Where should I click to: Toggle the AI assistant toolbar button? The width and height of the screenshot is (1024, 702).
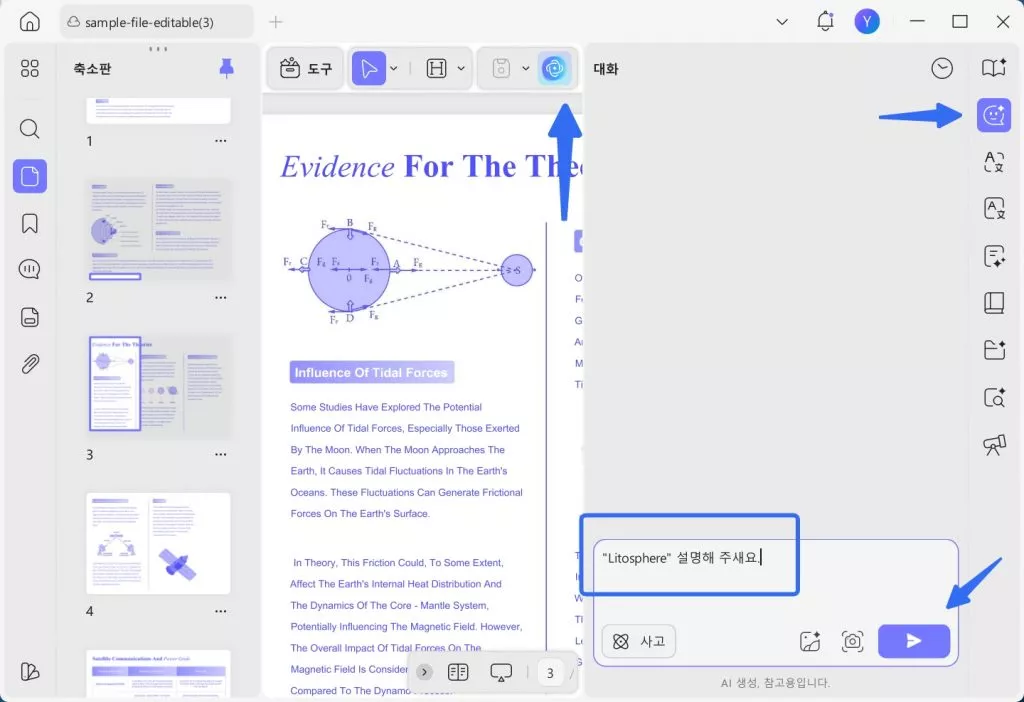point(554,69)
